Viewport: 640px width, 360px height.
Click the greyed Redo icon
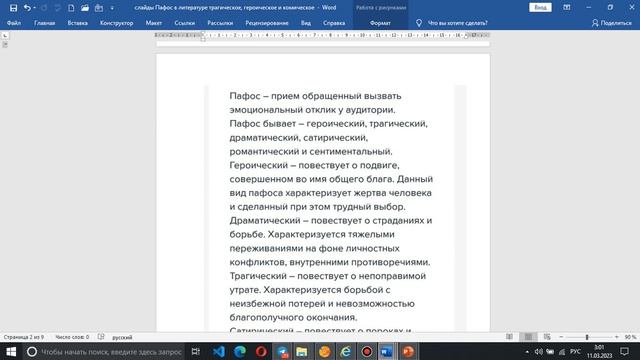[44, 8]
